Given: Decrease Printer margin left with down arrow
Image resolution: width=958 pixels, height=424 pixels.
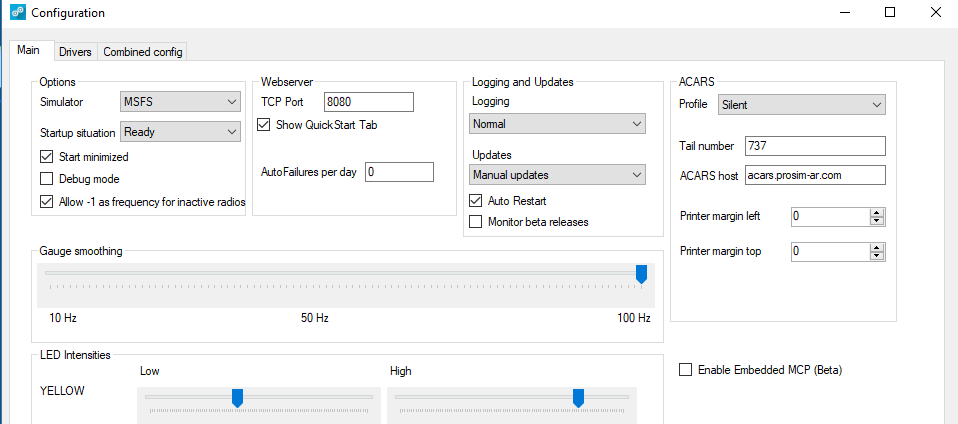Looking at the screenshot, I should tap(877, 221).
